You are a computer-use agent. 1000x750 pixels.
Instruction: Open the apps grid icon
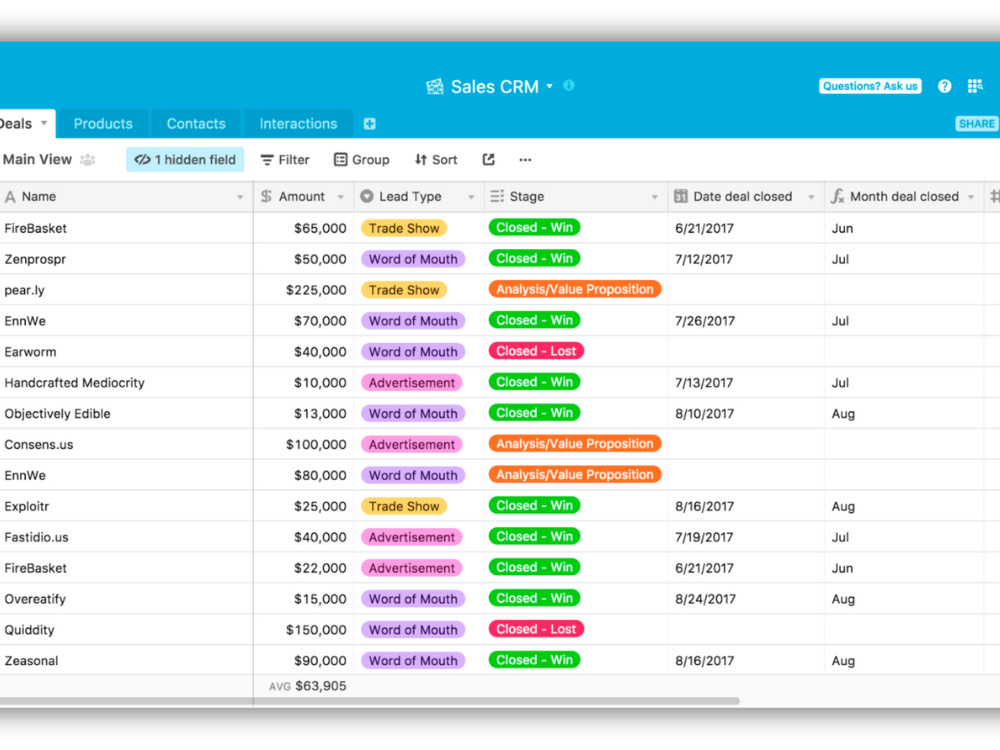click(x=974, y=86)
